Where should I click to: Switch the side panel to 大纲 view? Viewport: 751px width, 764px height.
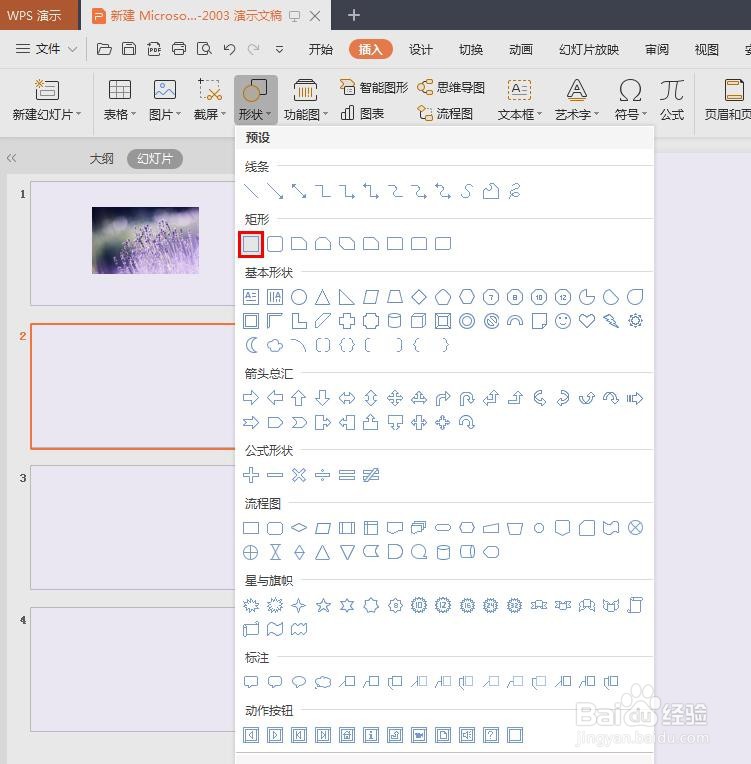(101, 158)
